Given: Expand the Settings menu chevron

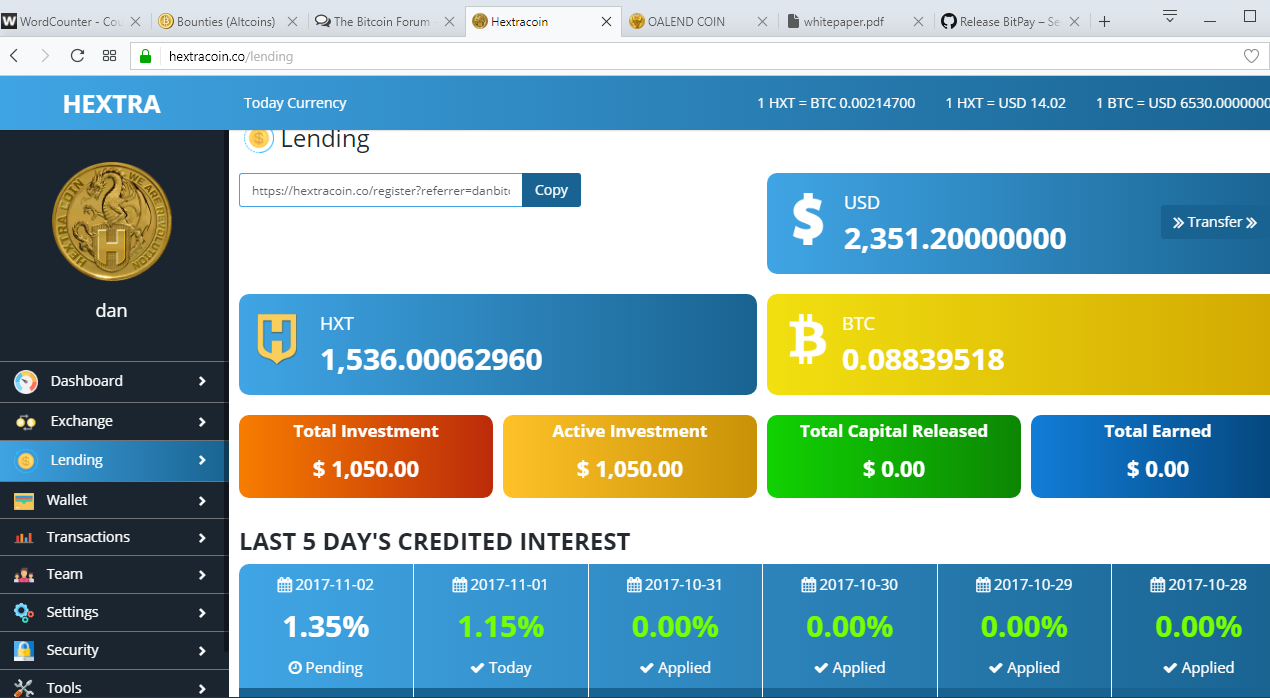Looking at the screenshot, I should (x=202, y=613).
